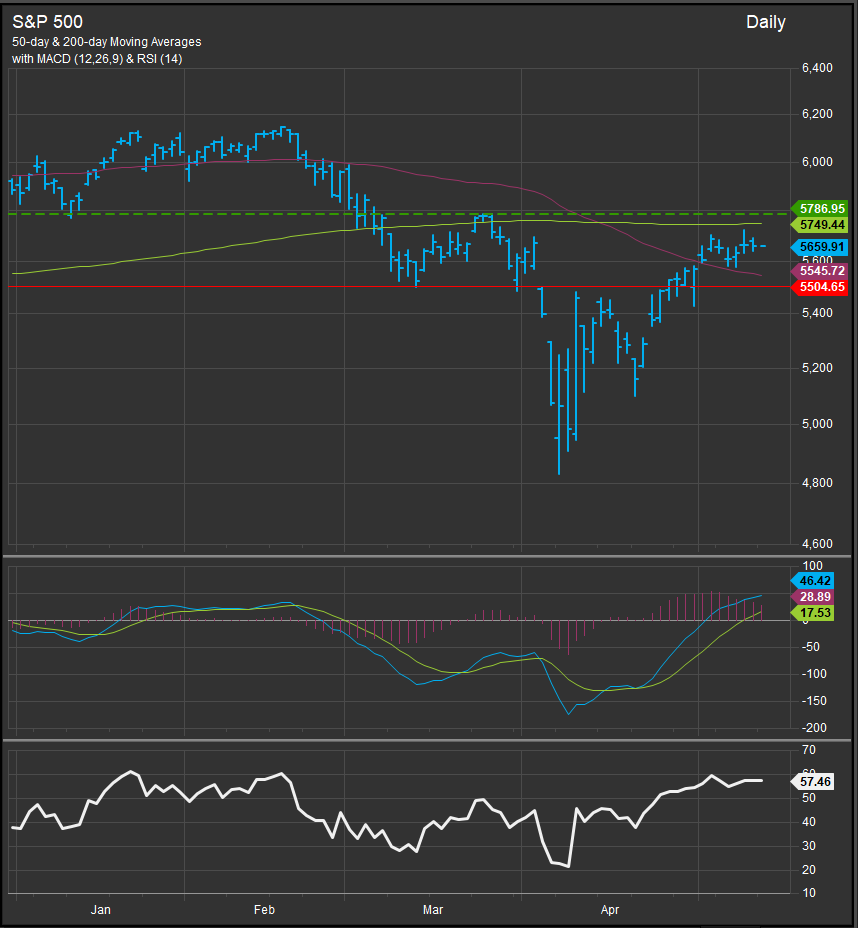Click the 10 RSI axis label
This screenshot has width=858, height=928.
pyautogui.click(x=809, y=892)
